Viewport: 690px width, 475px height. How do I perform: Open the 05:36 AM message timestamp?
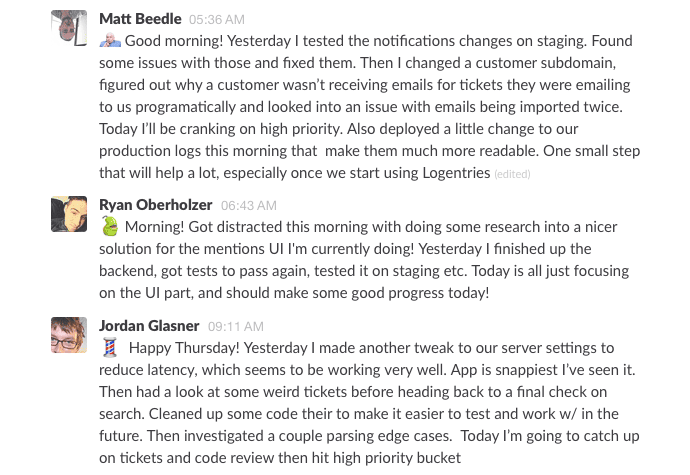click(217, 20)
